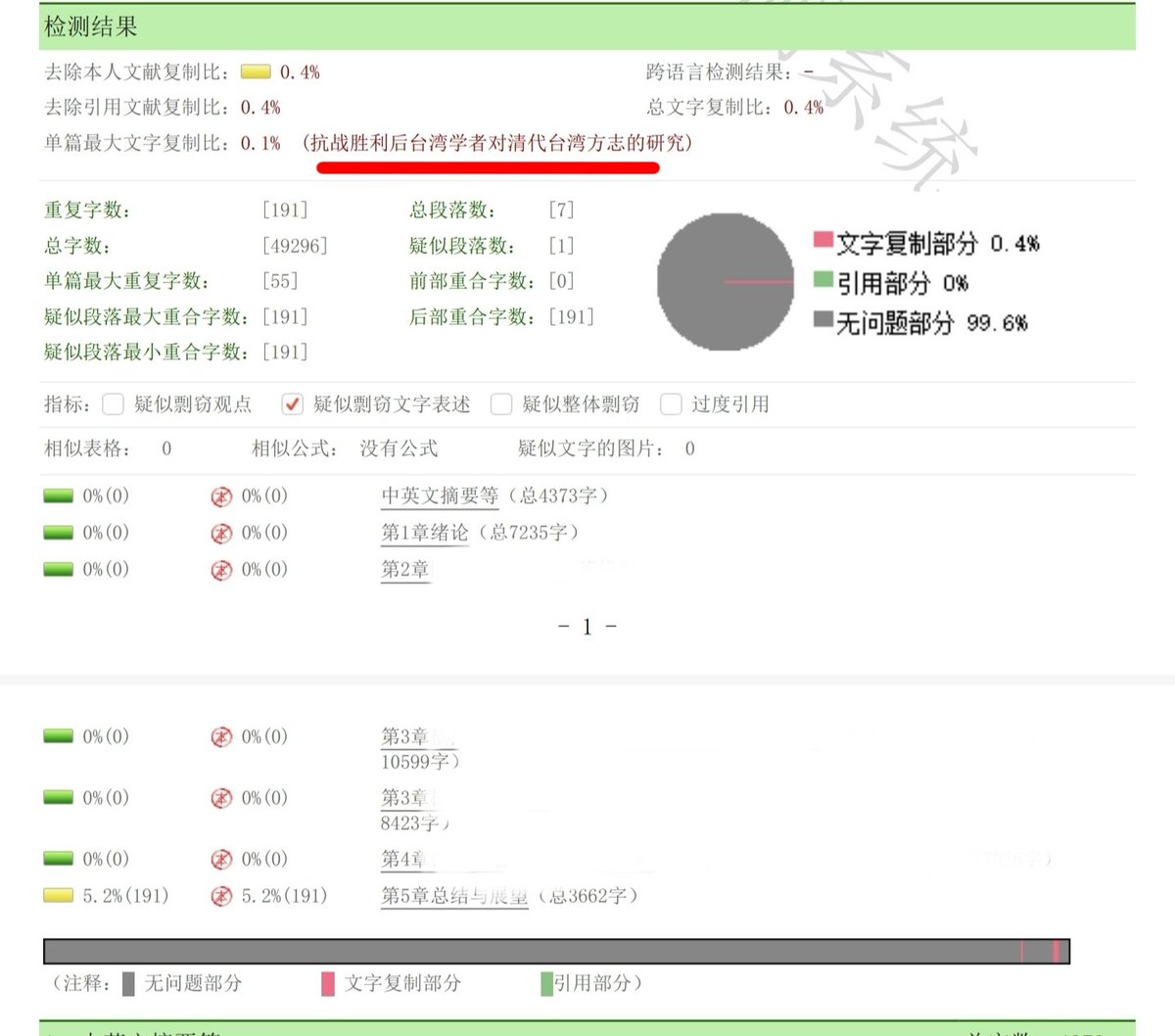
Task: Open the 第5章总结与展望 link
Action: [454, 896]
